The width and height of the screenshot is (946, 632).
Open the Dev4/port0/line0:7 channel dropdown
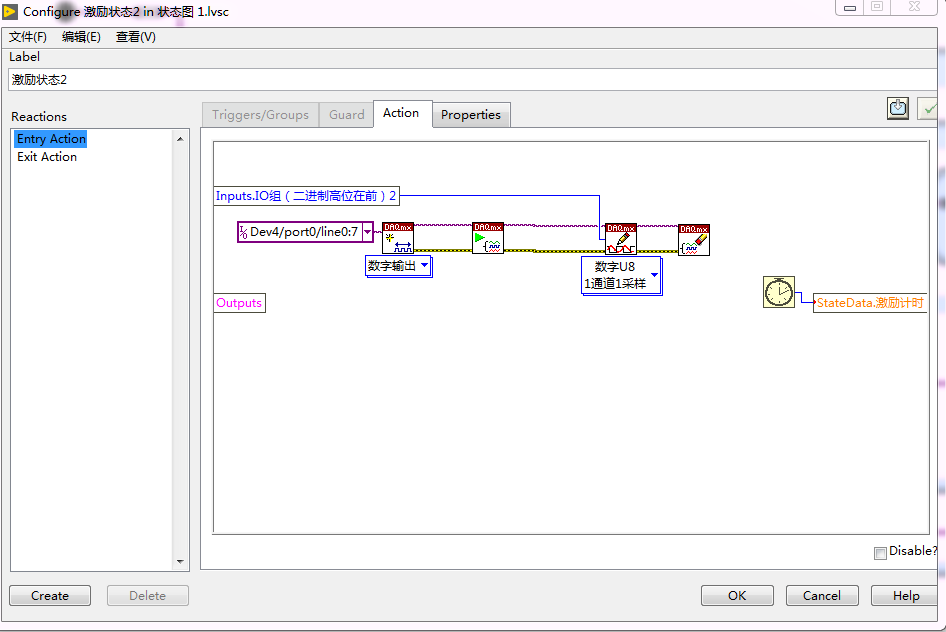point(366,232)
